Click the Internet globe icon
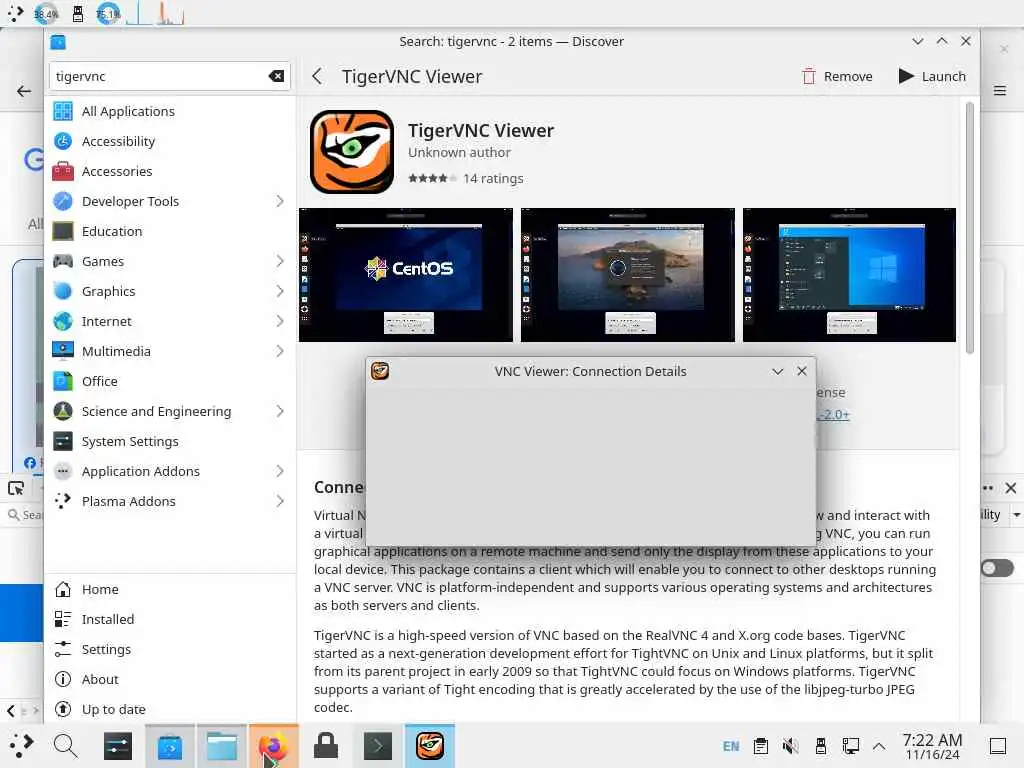1024x768 pixels. [x=63, y=321]
